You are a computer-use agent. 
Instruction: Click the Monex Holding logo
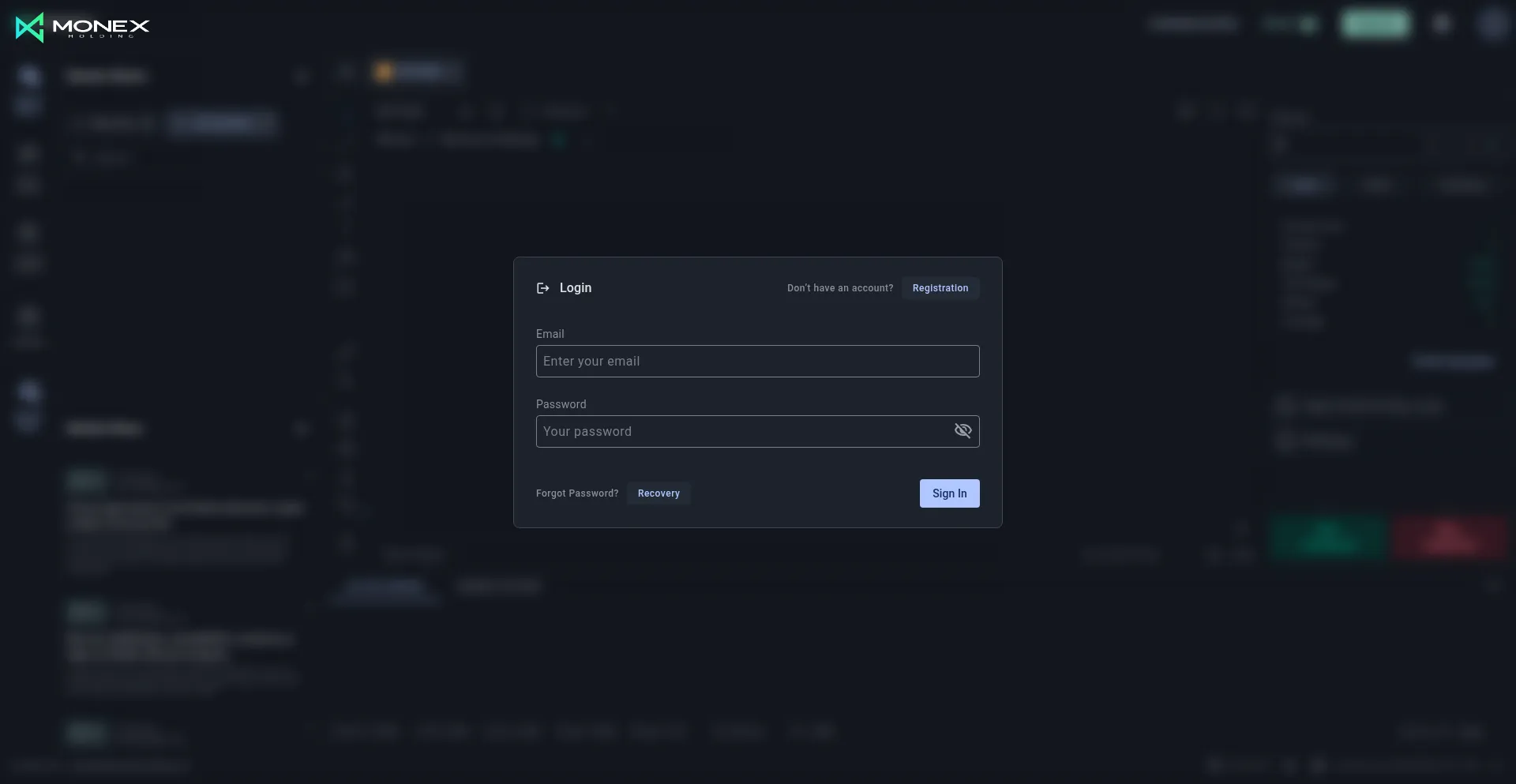coord(82,28)
